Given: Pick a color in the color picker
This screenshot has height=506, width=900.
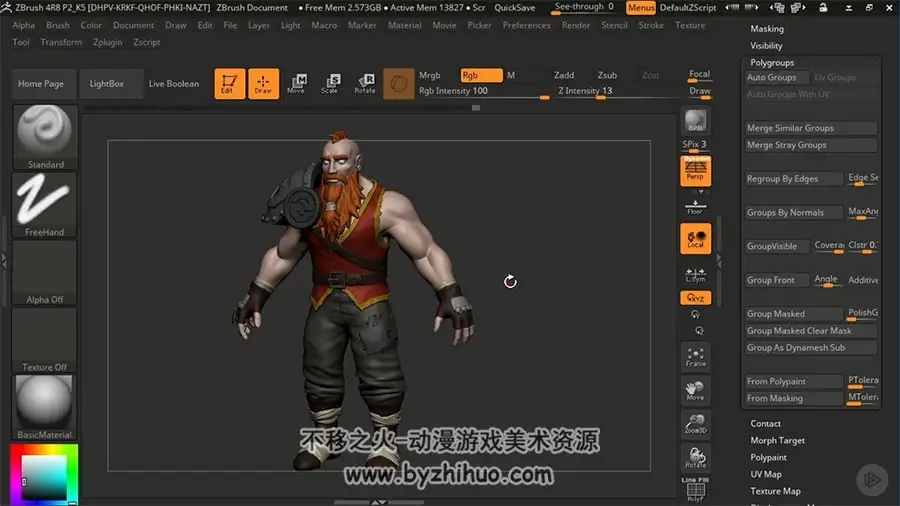Looking at the screenshot, I should (x=44, y=475).
